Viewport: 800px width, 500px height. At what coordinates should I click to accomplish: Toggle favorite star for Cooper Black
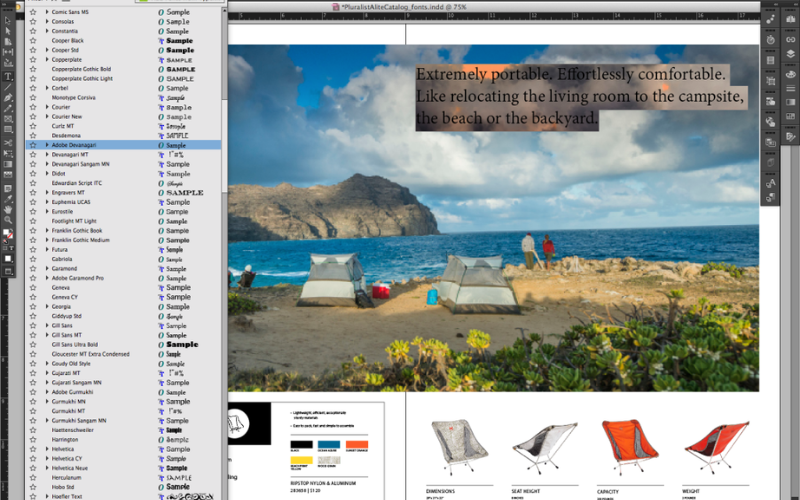tap(33, 41)
